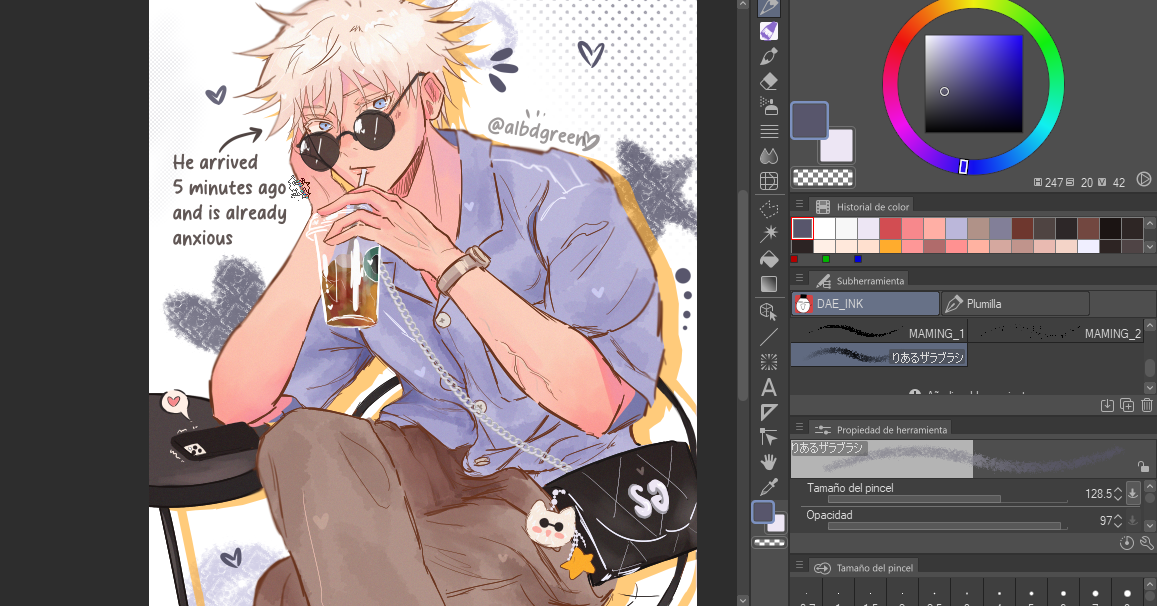The width and height of the screenshot is (1157, 606).
Task: Select the Auto select magic wand tool
Action: click(x=769, y=233)
